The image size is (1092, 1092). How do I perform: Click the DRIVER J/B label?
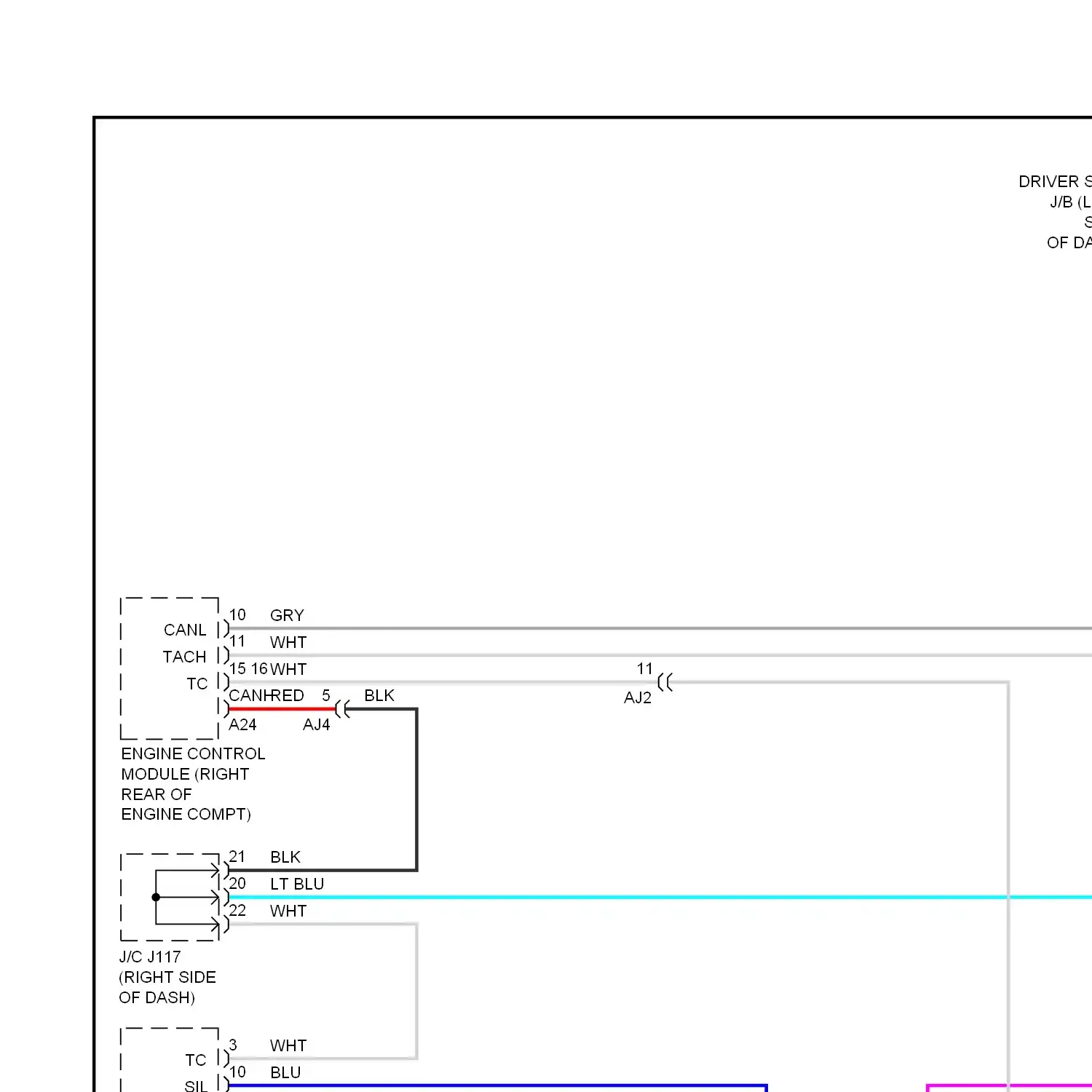(x=1055, y=212)
